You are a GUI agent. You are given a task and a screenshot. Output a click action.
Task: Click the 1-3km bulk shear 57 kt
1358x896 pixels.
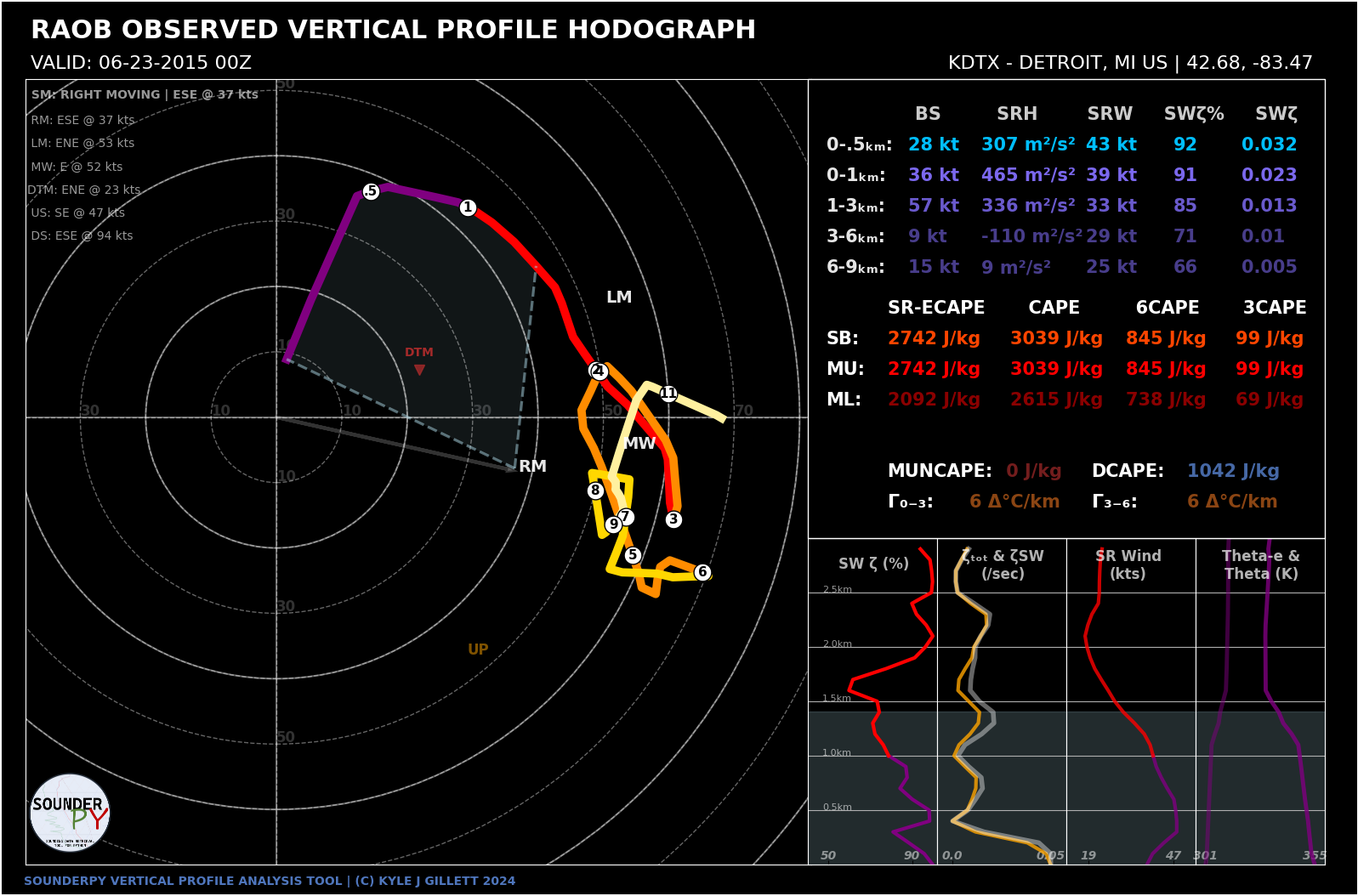(x=934, y=206)
